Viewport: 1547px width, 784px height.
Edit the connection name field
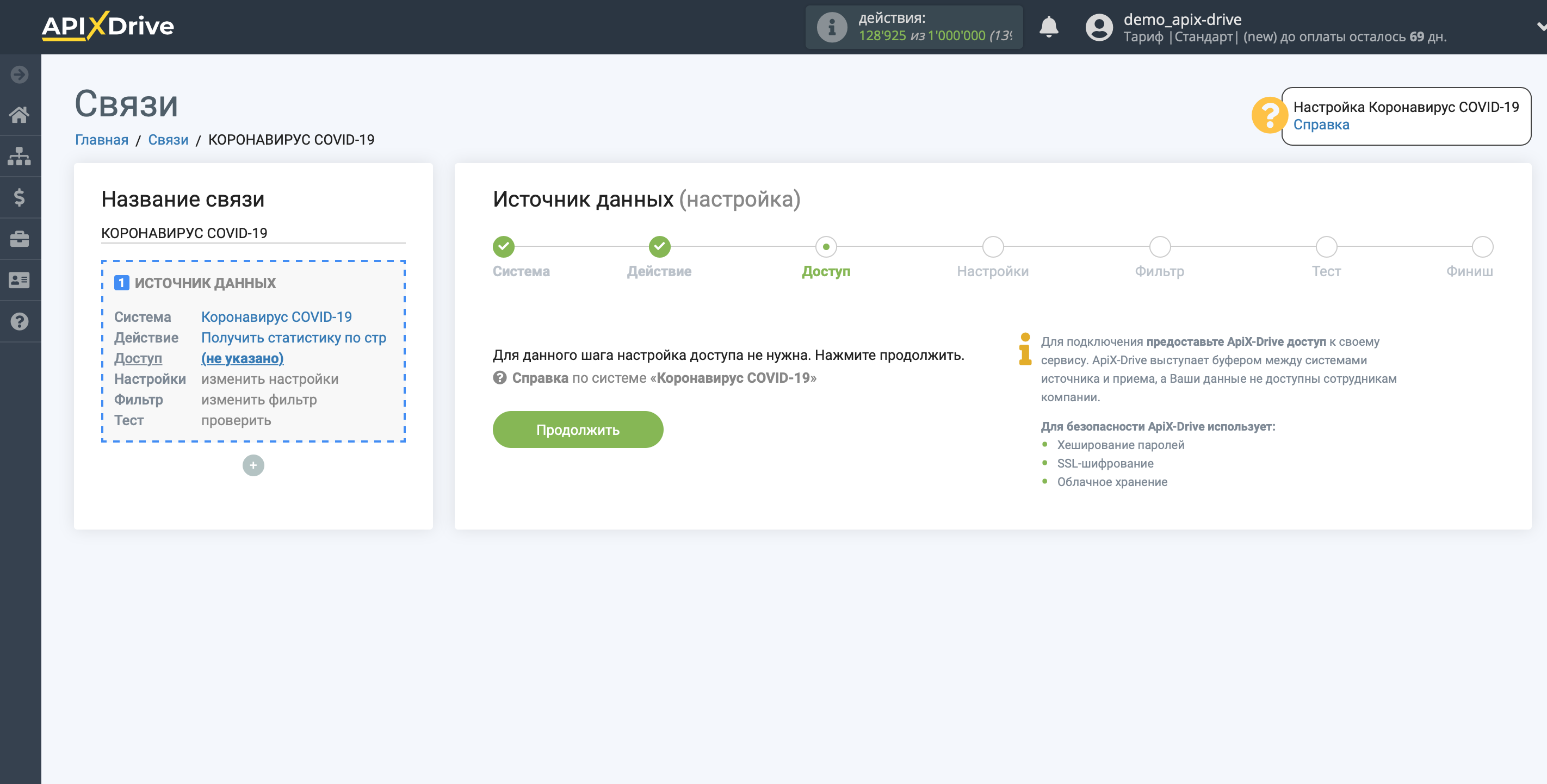pos(253,233)
